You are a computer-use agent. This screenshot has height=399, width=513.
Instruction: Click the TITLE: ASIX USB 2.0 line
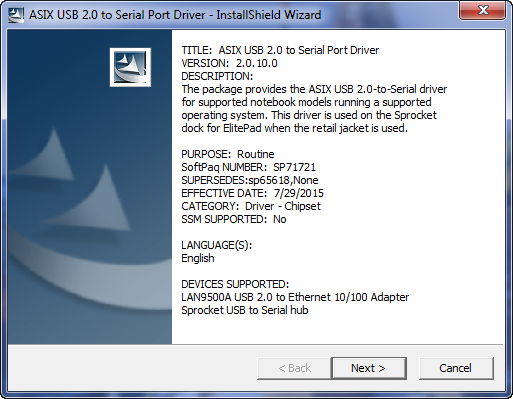(280, 50)
